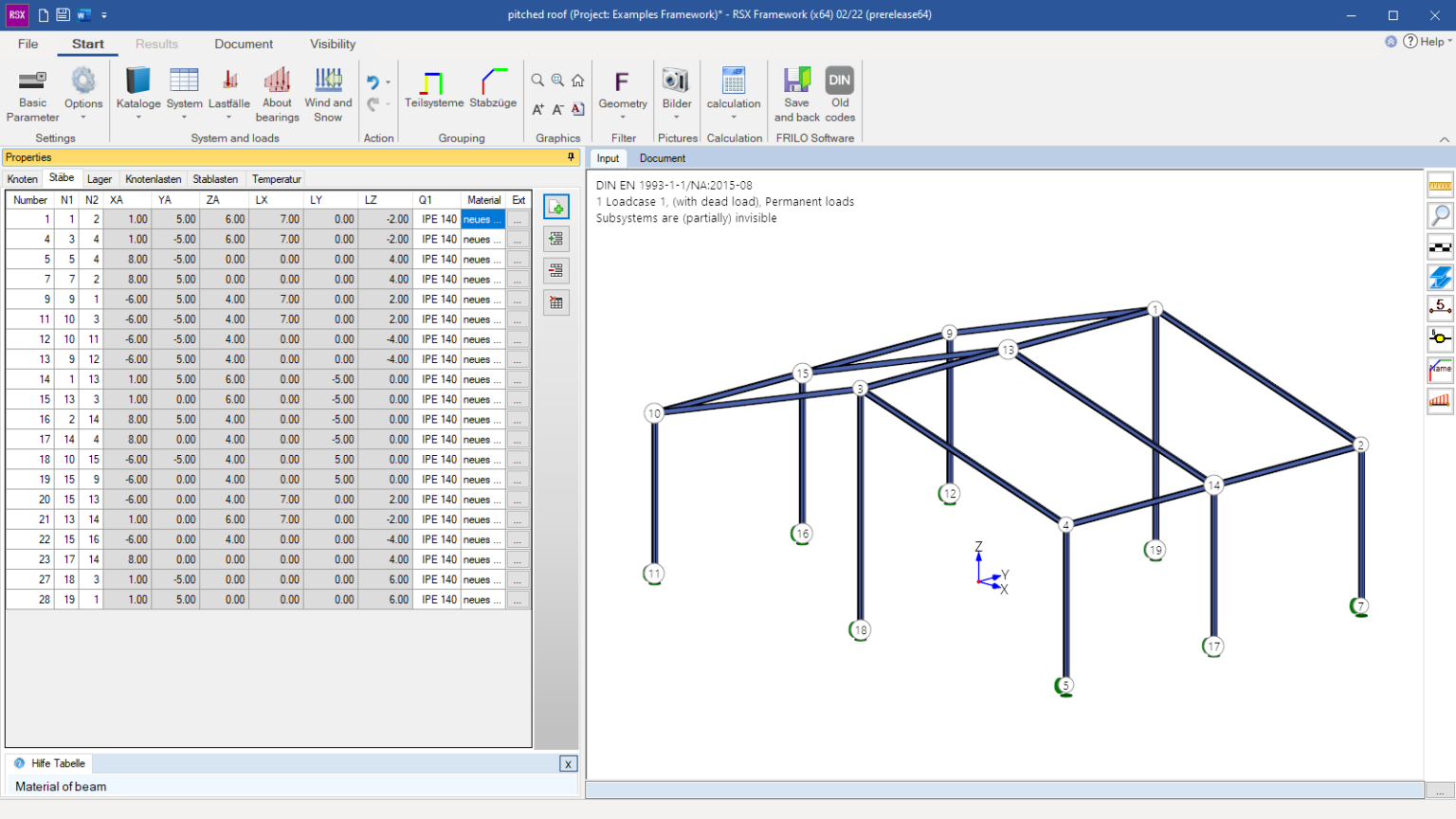This screenshot has width=1456, height=819.
Task: Click the steel profile icon in right sidebar
Action: (1441, 275)
